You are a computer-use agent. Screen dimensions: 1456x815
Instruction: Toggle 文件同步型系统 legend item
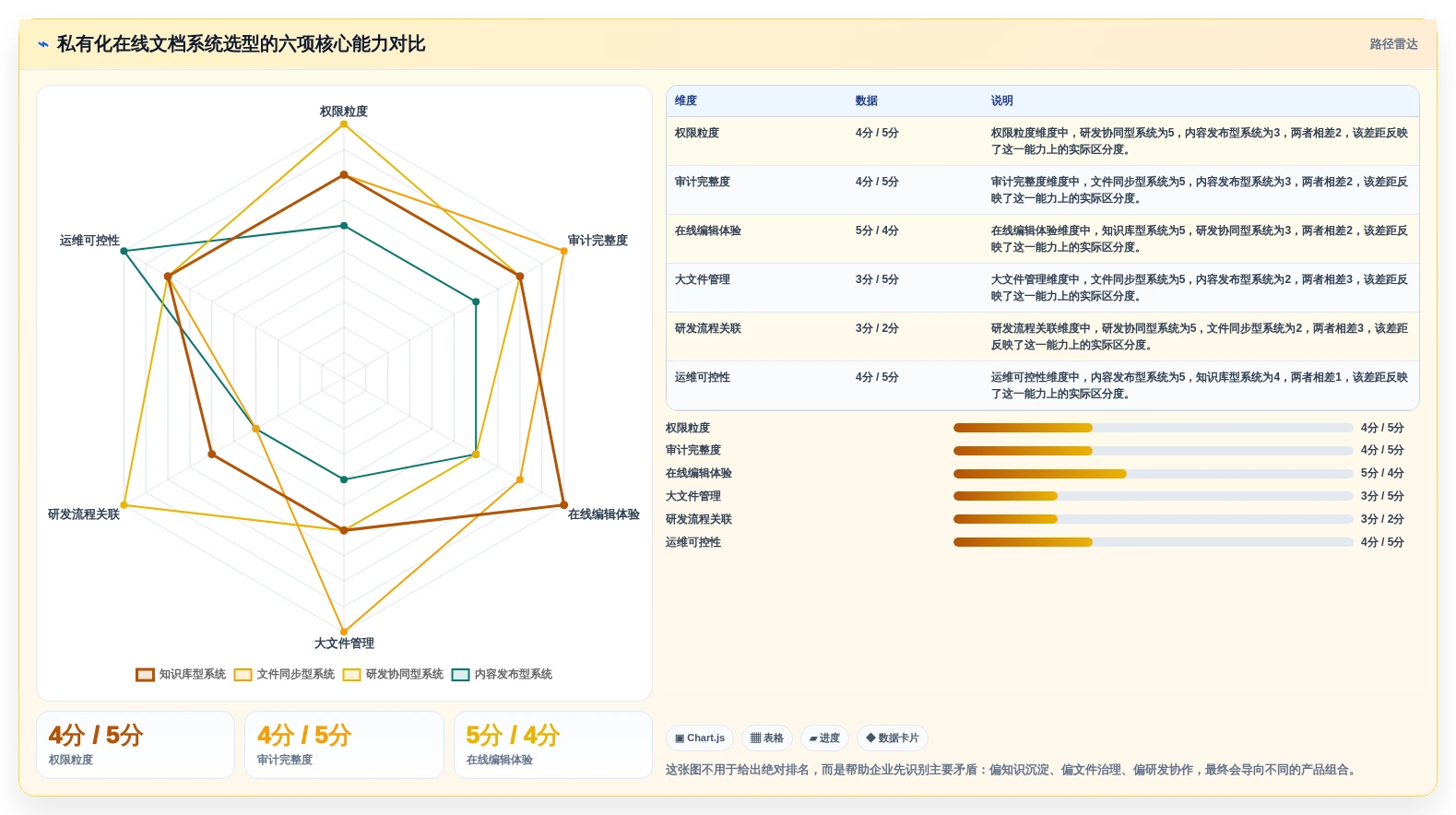(284, 674)
